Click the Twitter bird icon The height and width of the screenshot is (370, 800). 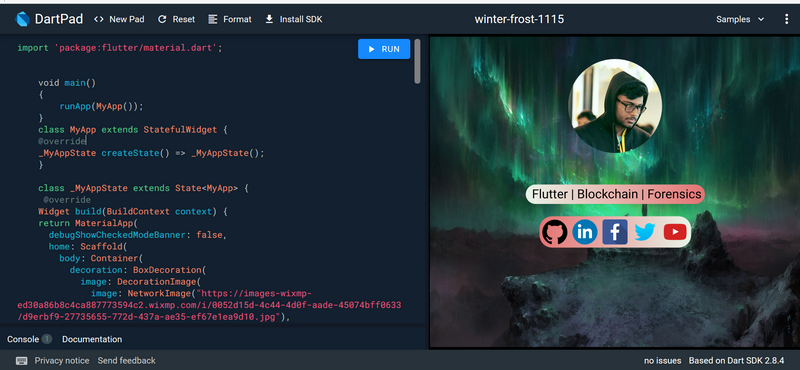pyautogui.click(x=645, y=232)
